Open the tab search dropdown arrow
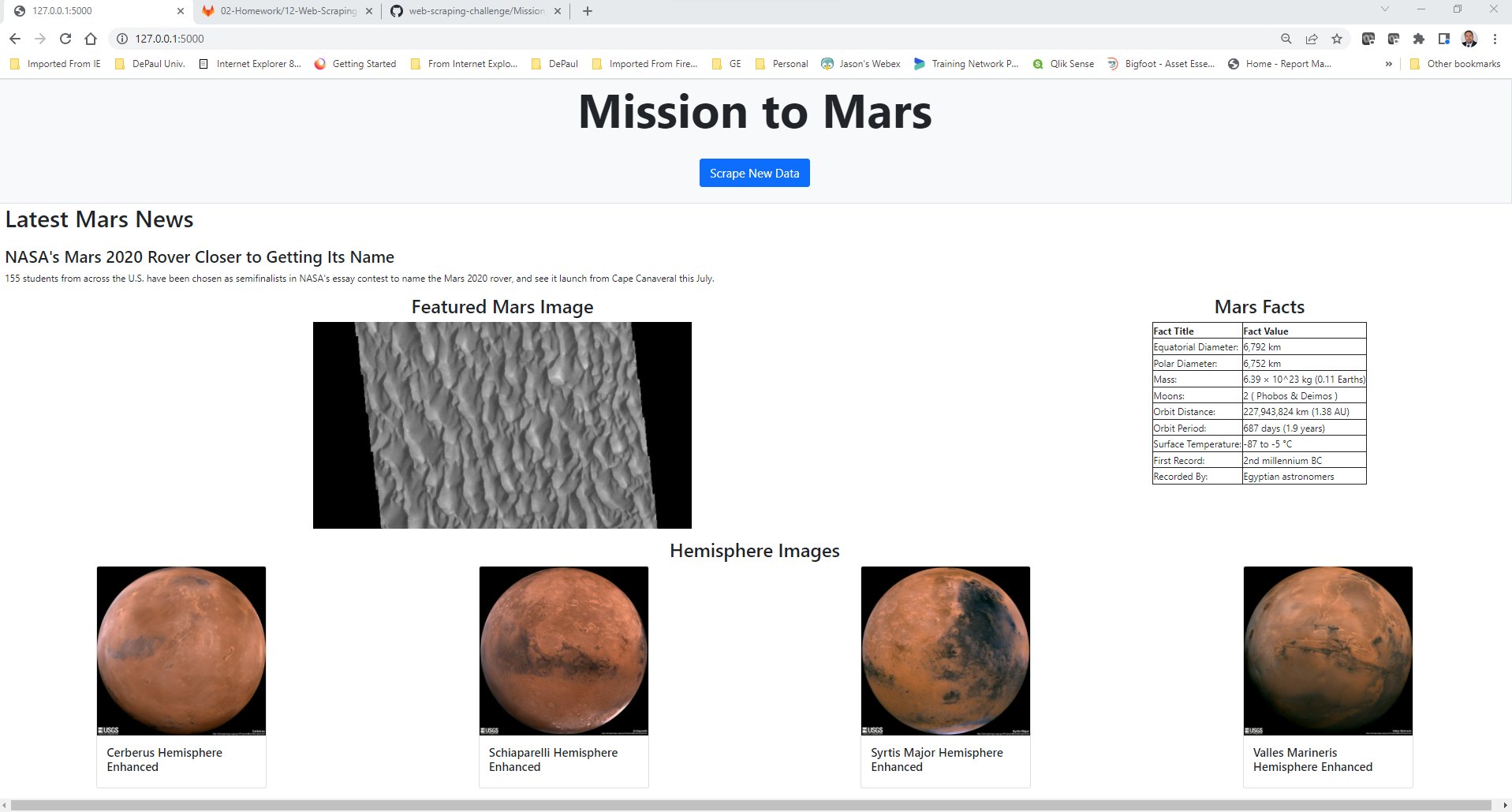 click(1385, 9)
